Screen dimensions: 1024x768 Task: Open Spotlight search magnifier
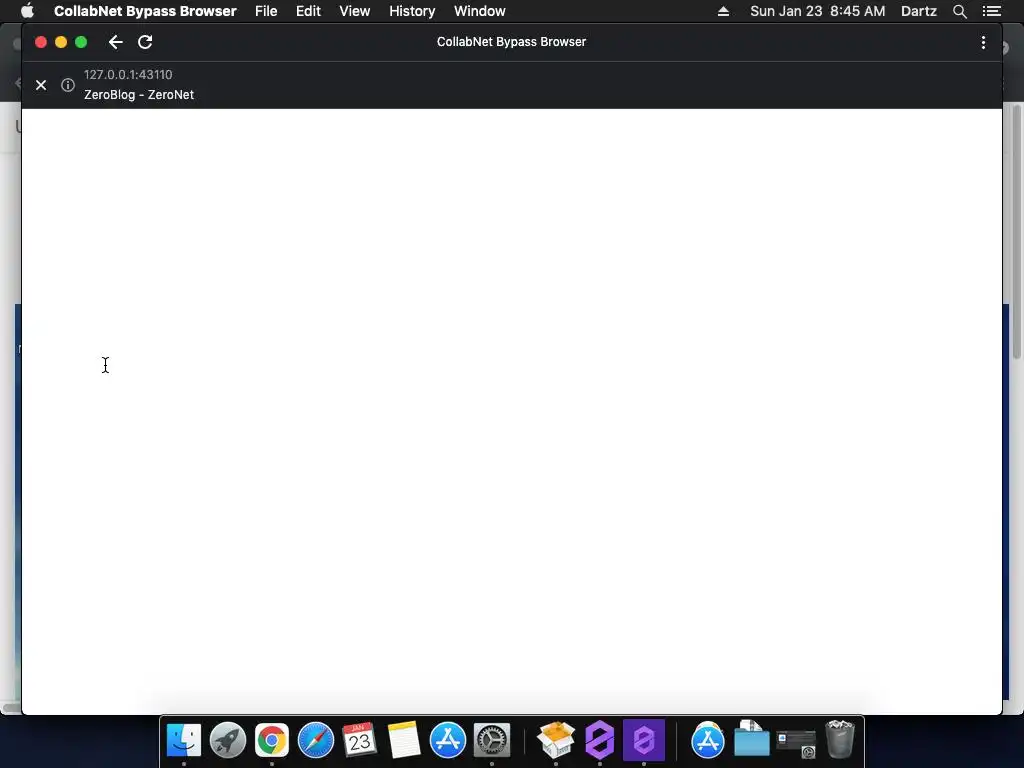pyautogui.click(x=959, y=11)
